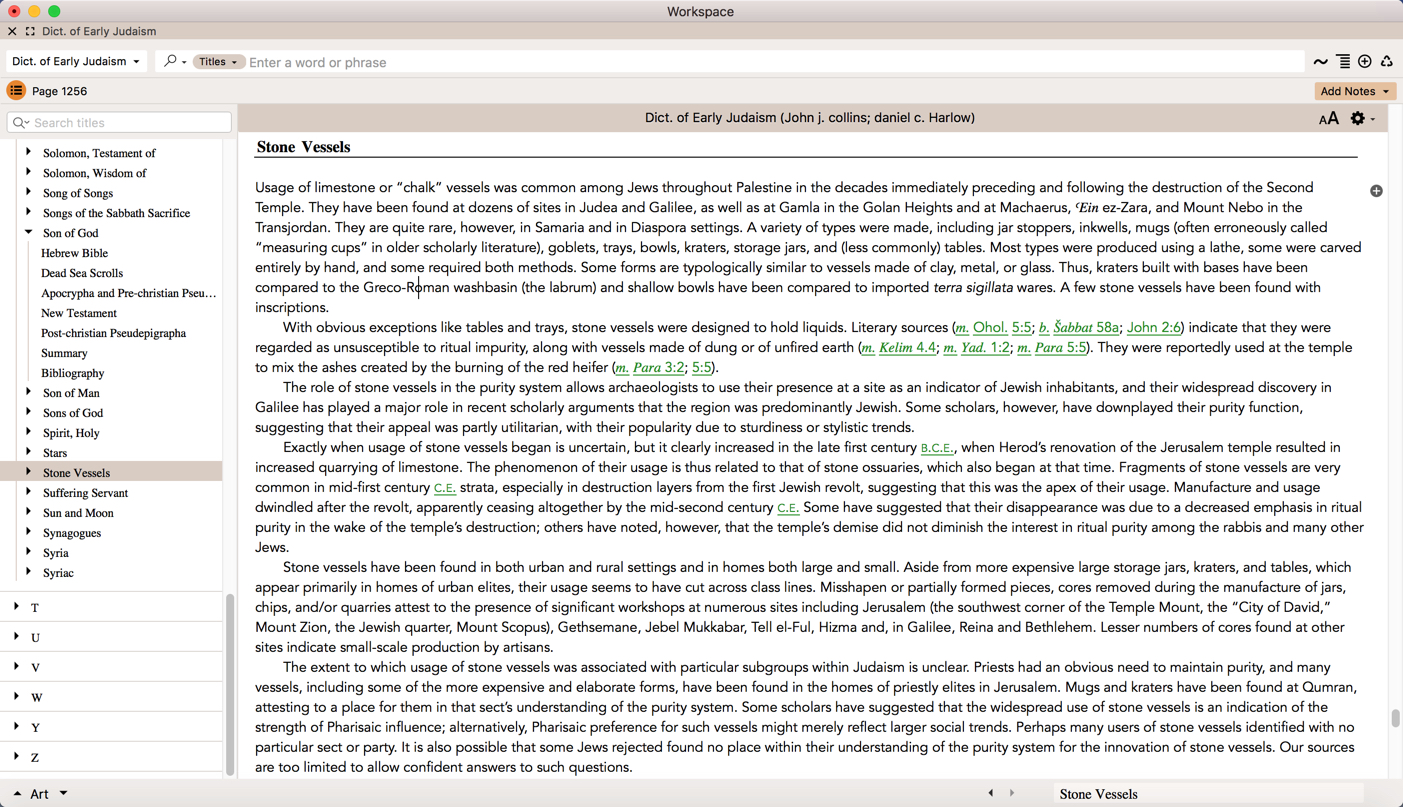Open the gear display settings menu

pyautogui.click(x=1363, y=118)
